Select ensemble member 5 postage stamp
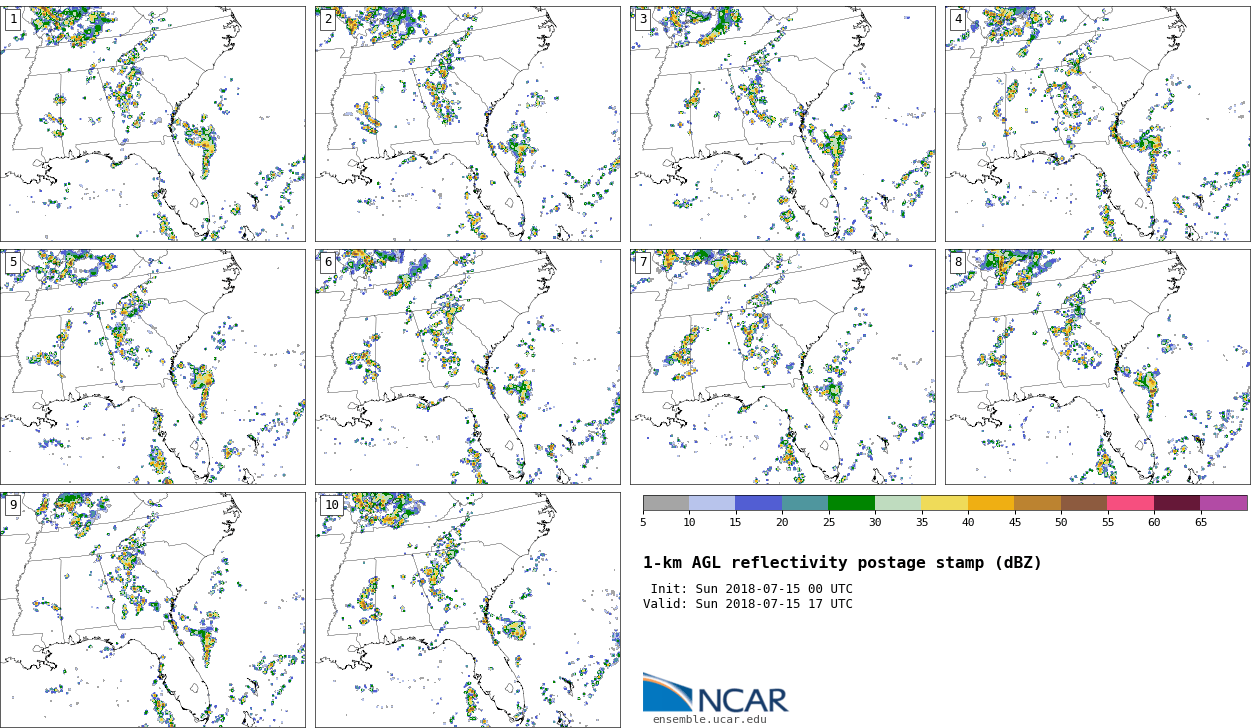This screenshot has width=1260, height=728. tap(152, 366)
